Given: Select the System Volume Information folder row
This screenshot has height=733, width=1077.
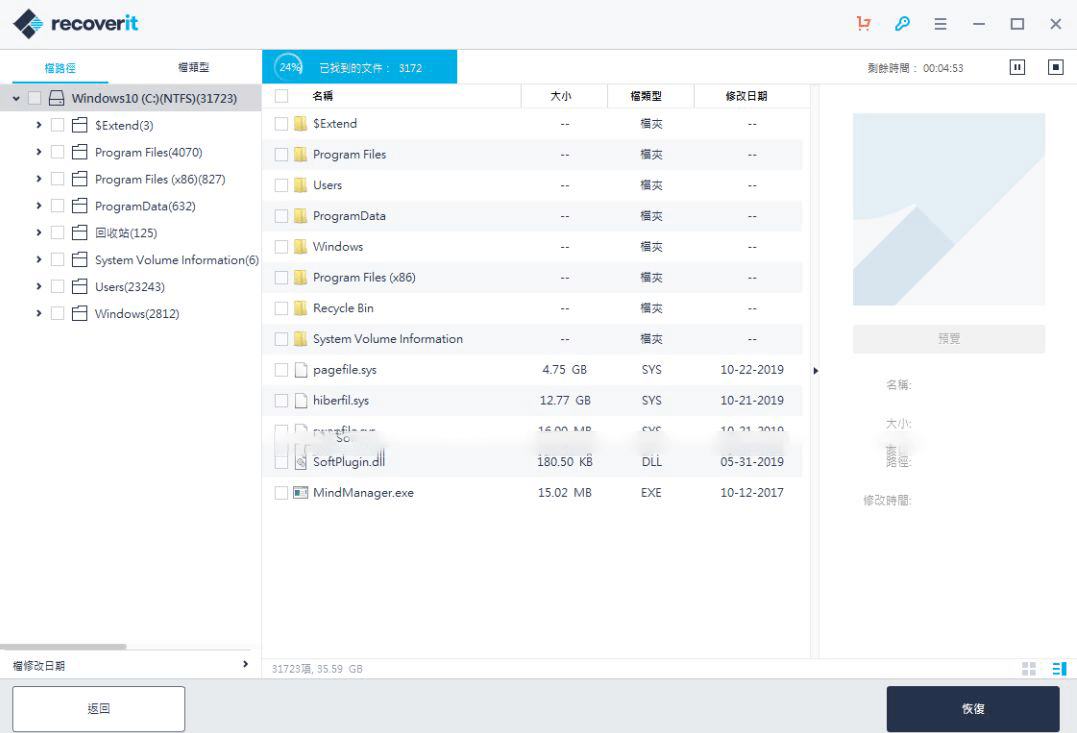Looking at the screenshot, I should coord(532,339).
